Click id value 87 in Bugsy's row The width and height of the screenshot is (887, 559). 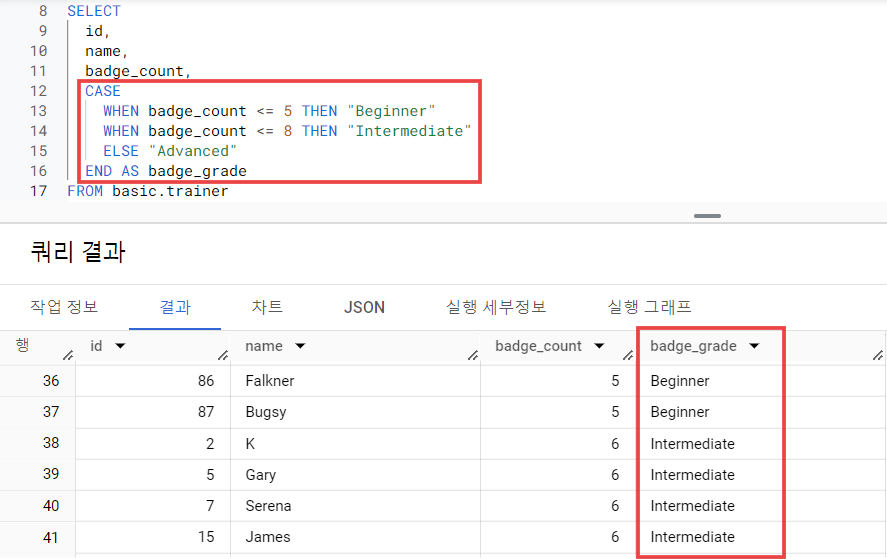pos(206,412)
